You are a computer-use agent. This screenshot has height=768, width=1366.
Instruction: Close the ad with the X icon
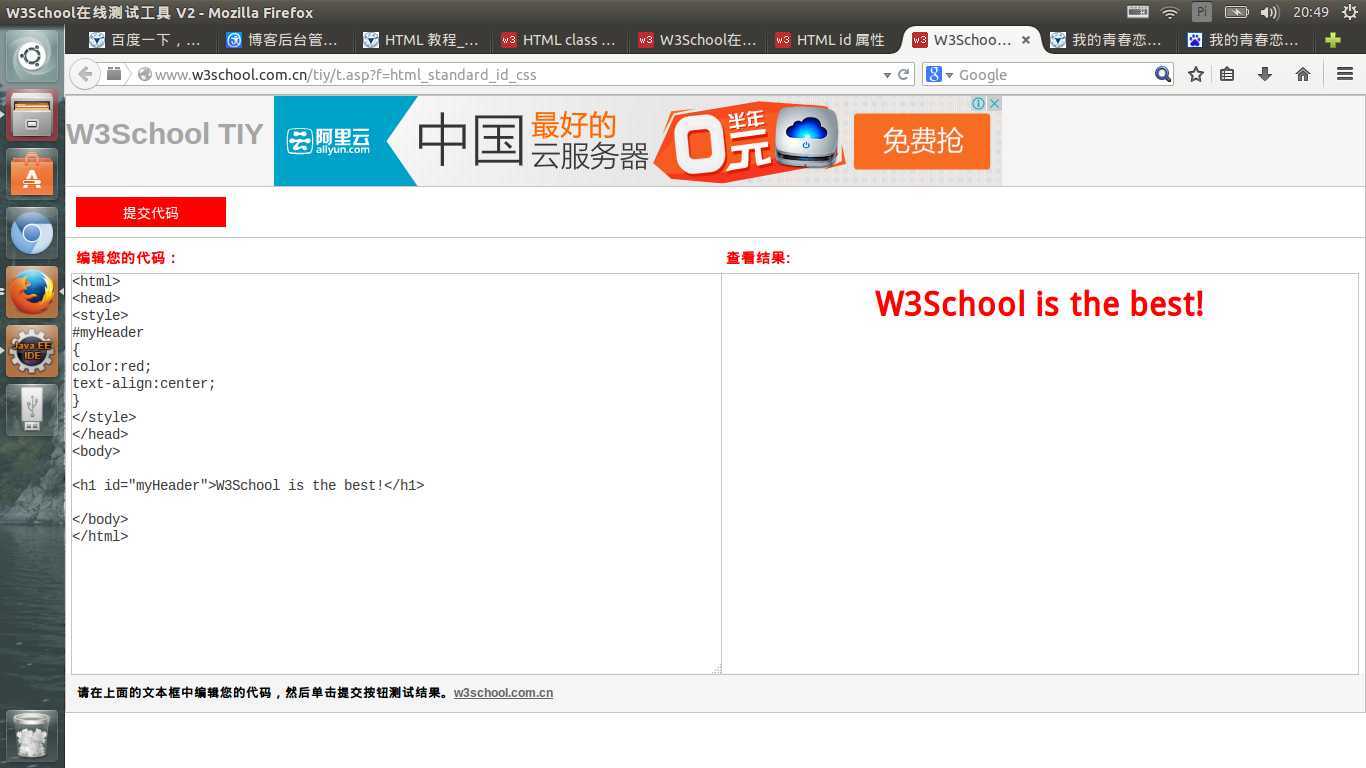click(995, 103)
